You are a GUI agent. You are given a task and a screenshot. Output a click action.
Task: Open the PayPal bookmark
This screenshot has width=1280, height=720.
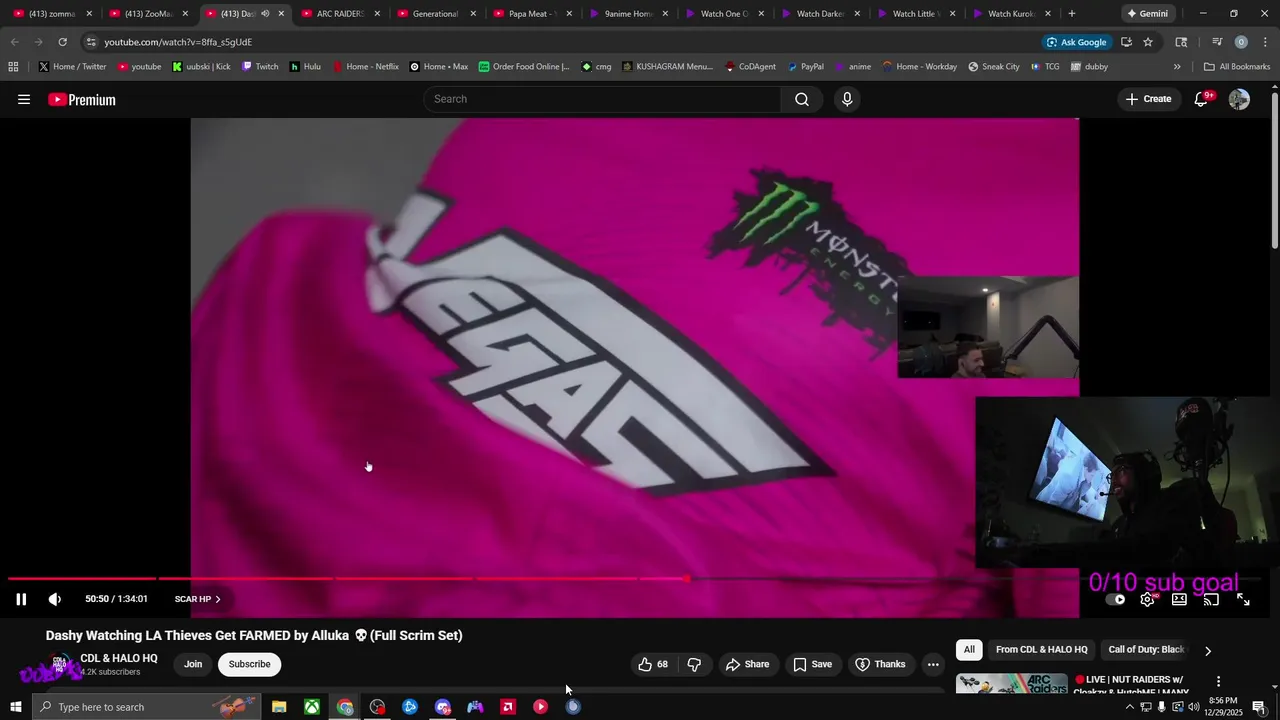(805, 67)
